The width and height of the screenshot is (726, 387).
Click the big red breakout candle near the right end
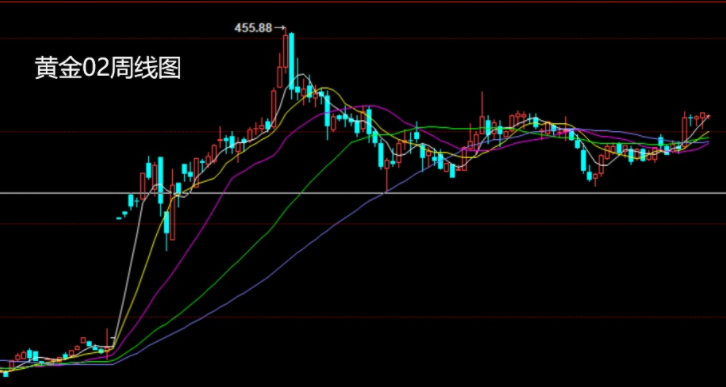[684, 129]
